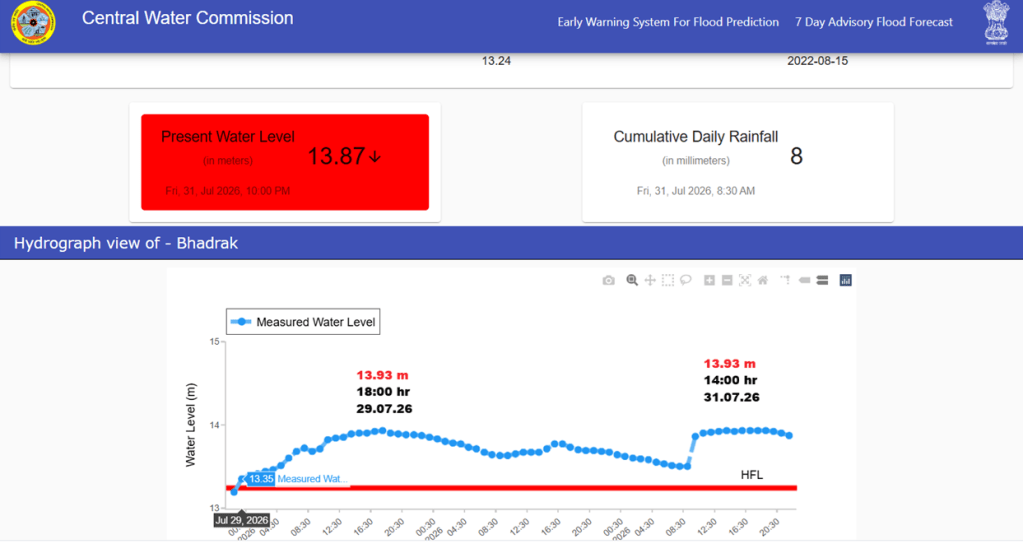The image size is (1023, 553).
Task: Click the 14:00 hr annotation
Action: coord(730,380)
